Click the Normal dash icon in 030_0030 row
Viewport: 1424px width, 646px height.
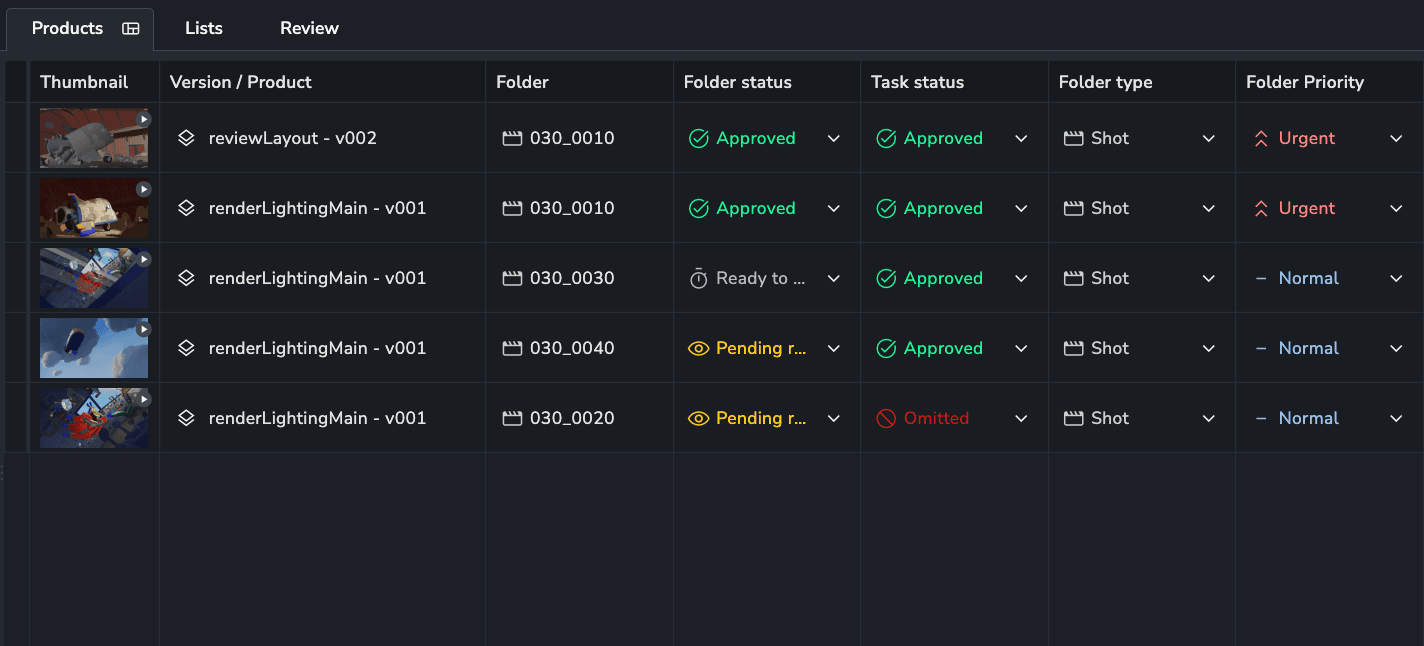coord(1261,278)
